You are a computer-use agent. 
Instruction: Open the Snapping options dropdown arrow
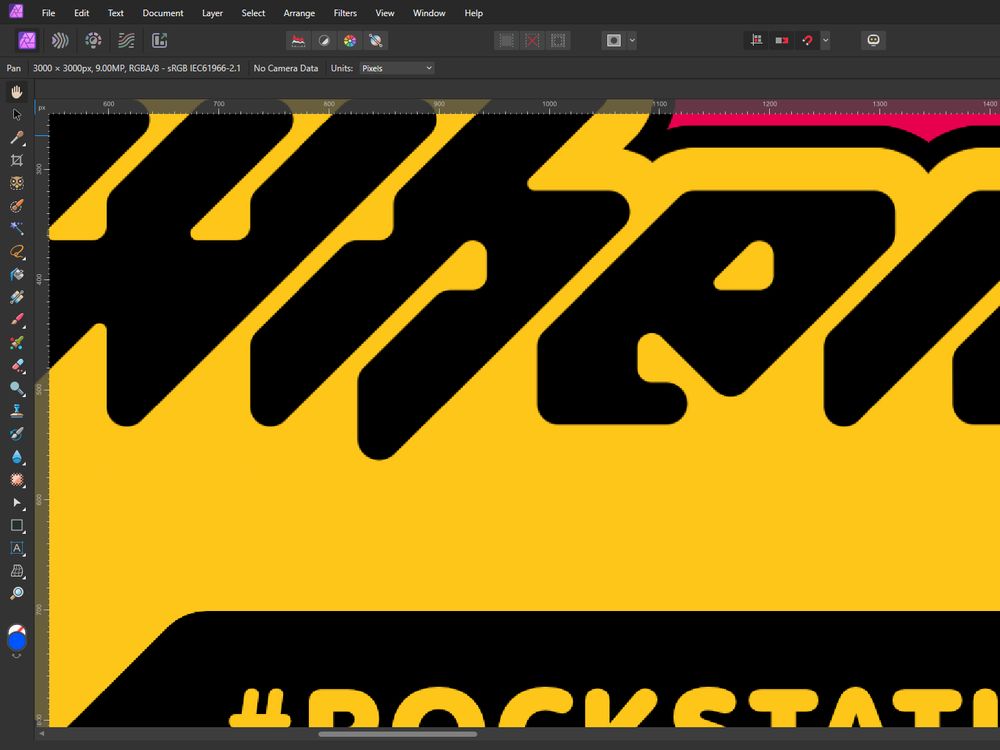click(x=825, y=41)
